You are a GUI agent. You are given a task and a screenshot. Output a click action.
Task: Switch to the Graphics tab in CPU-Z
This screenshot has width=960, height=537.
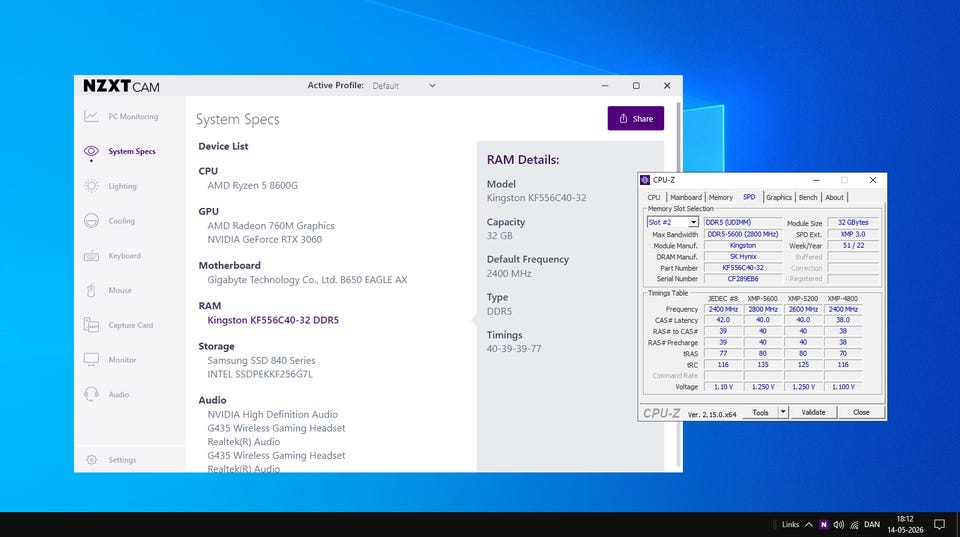[x=779, y=197]
